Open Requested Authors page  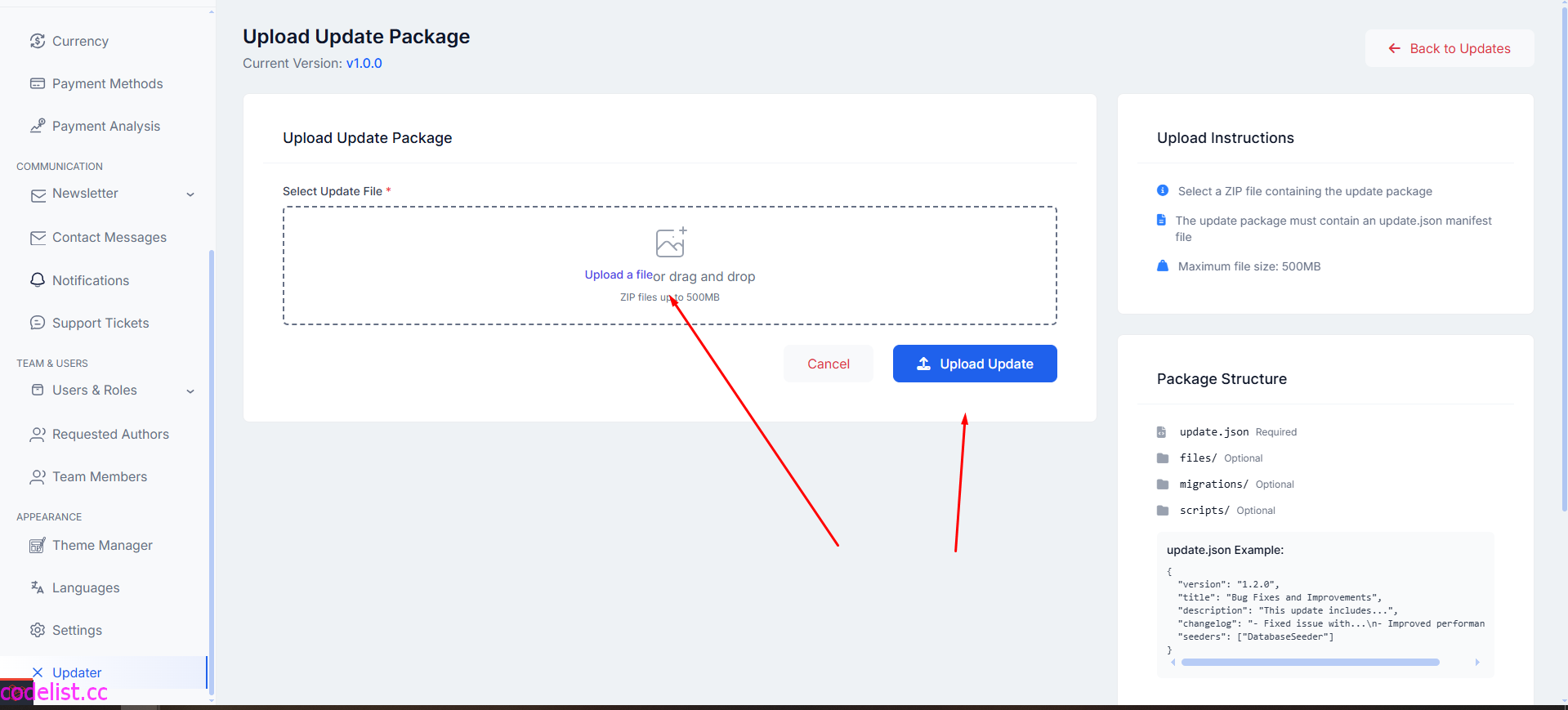(x=110, y=435)
